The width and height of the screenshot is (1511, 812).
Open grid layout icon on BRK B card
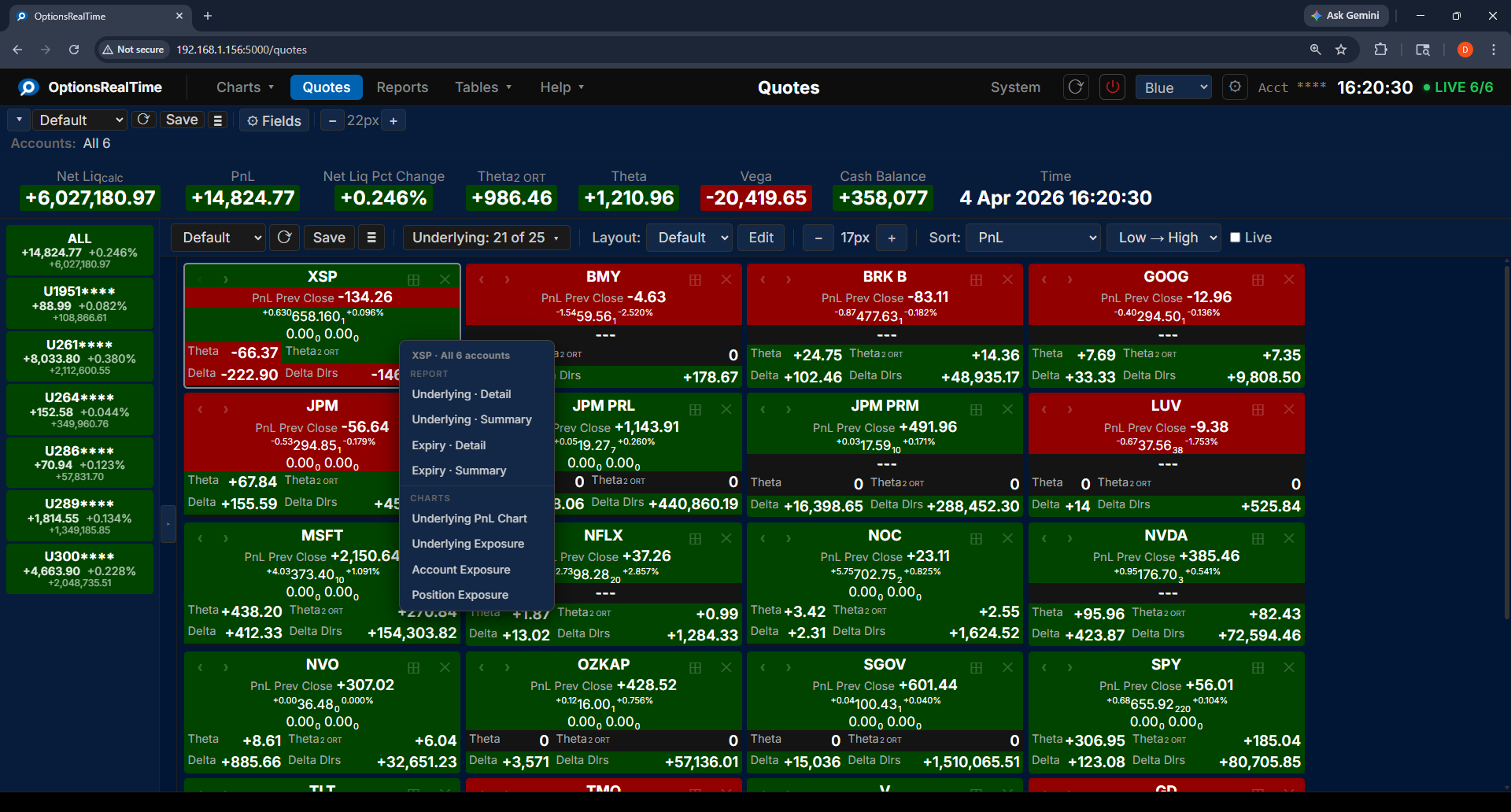976,279
